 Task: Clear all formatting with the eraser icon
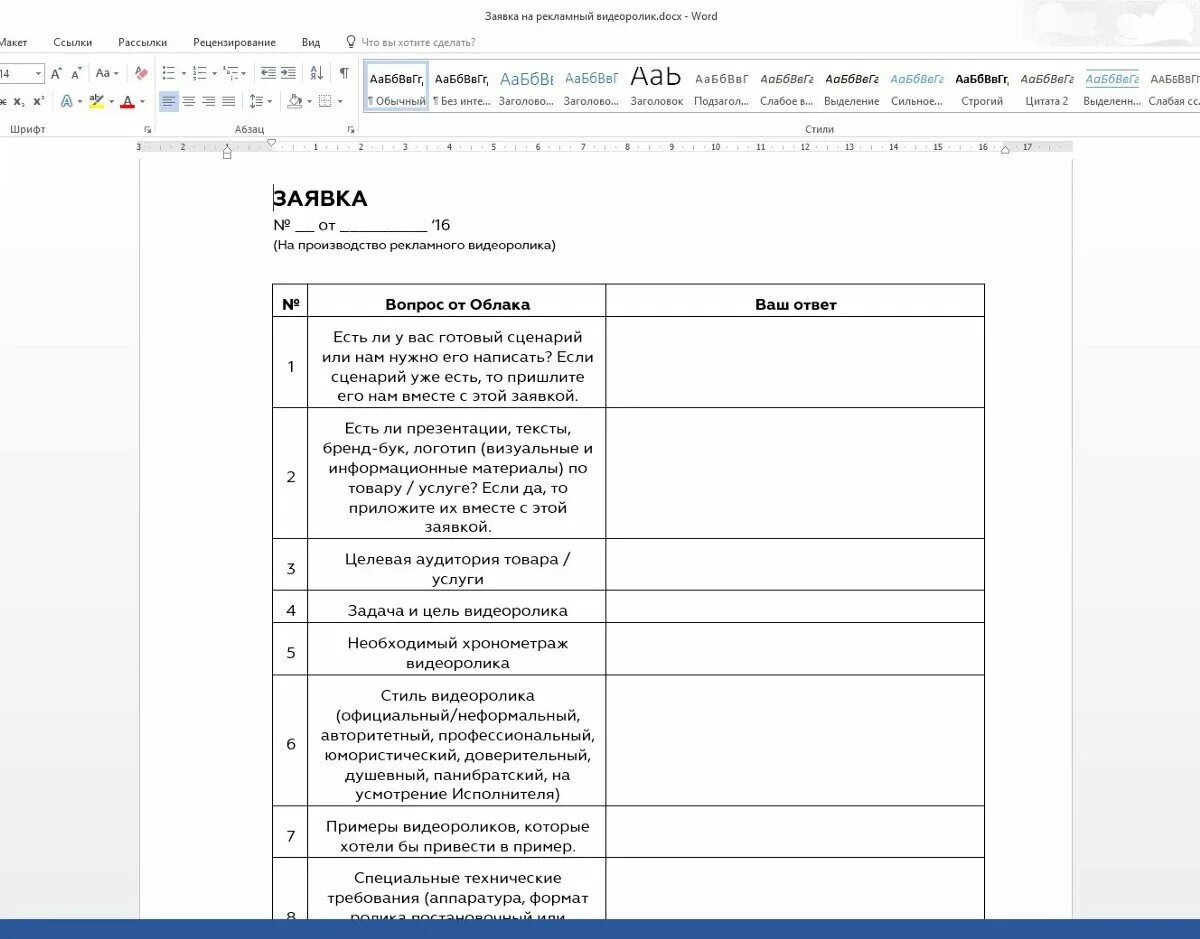(x=141, y=73)
